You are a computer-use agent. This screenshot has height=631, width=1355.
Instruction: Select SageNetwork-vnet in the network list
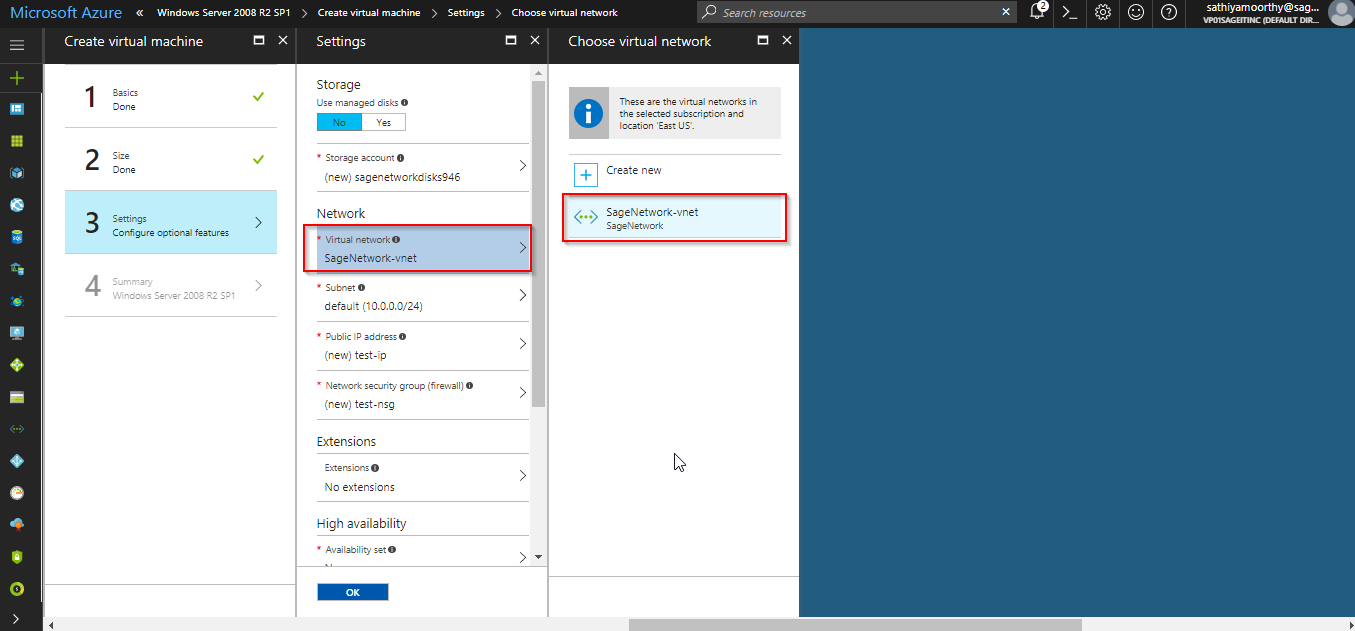675,218
